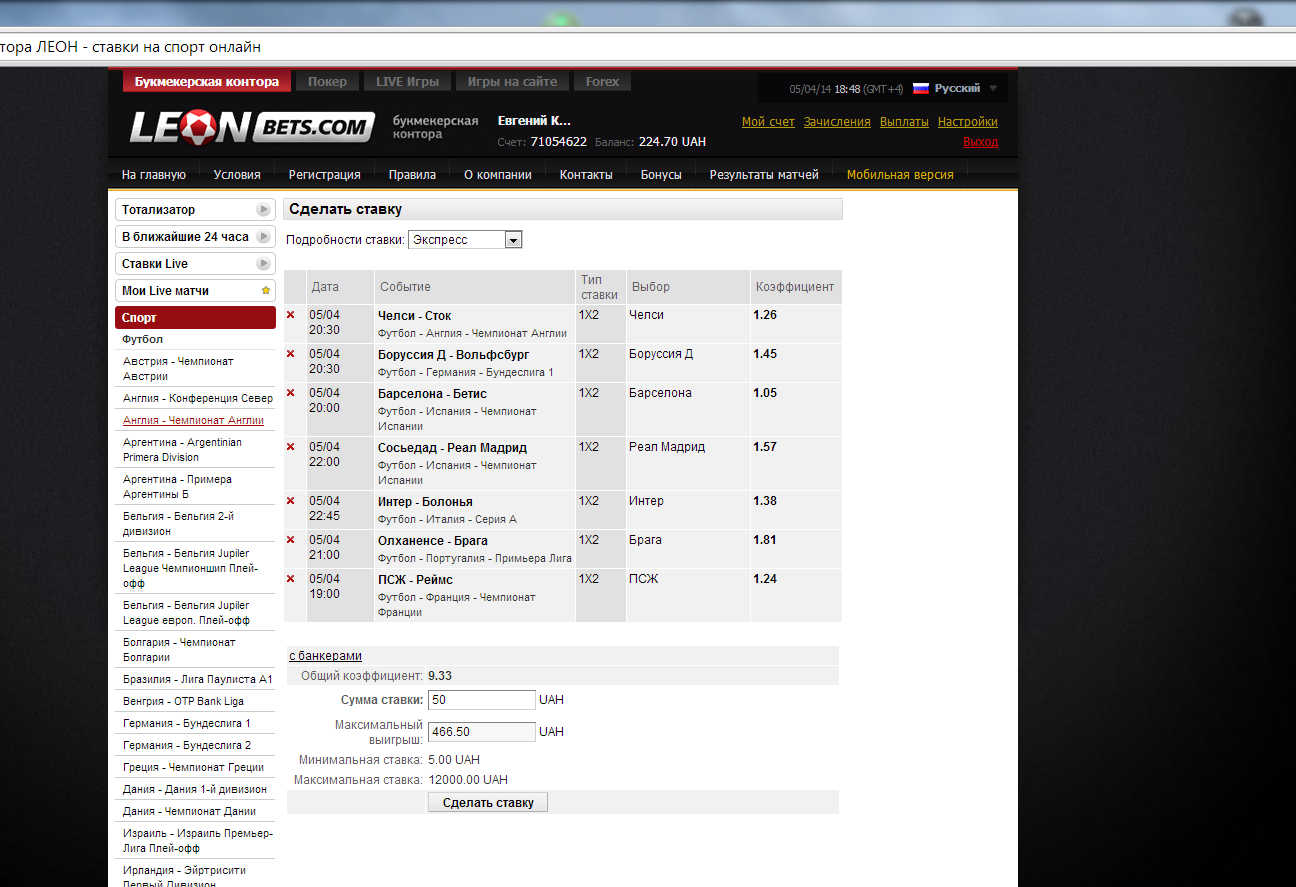
Task: Click the Выход logout link
Action: (980, 142)
